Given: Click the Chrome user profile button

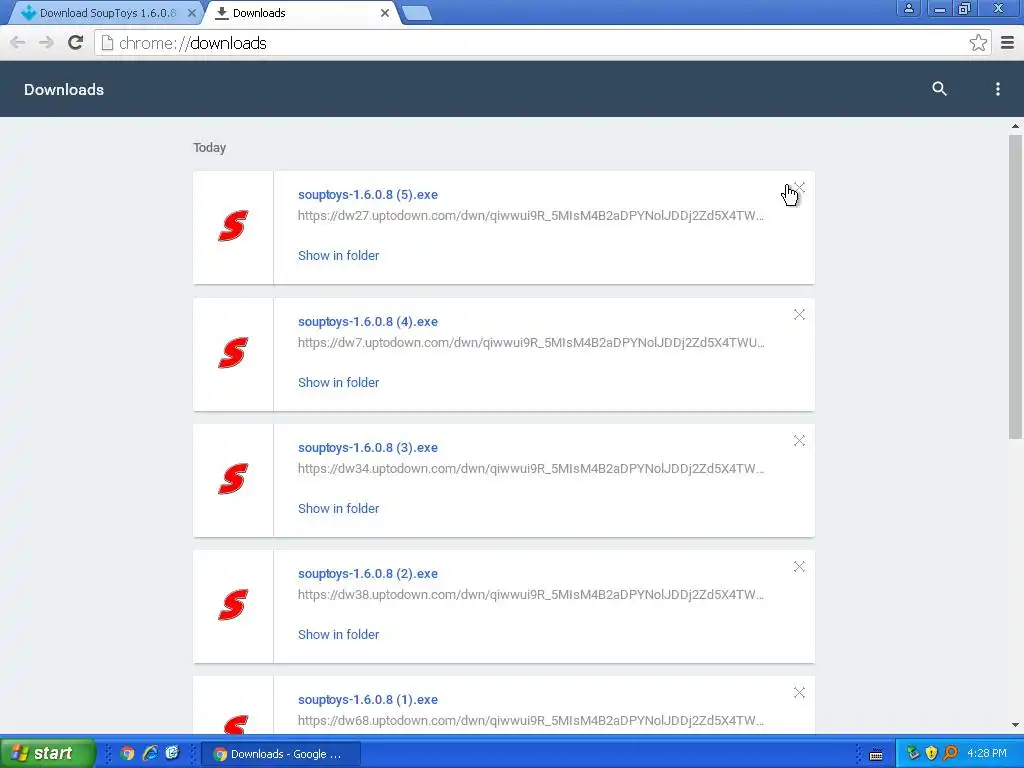Looking at the screenshot, I should [908, 8].
